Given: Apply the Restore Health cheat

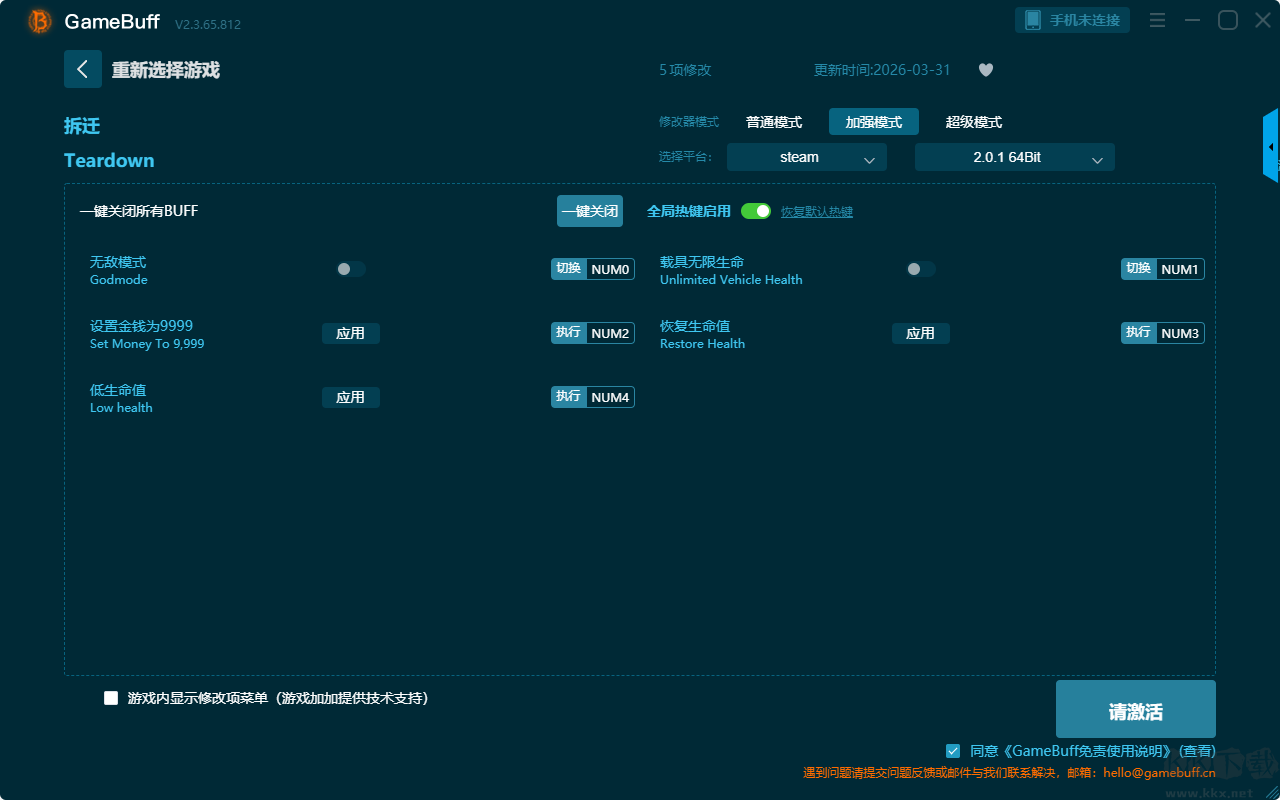Looking at the screenshot, I should click(x=921, y=333).
